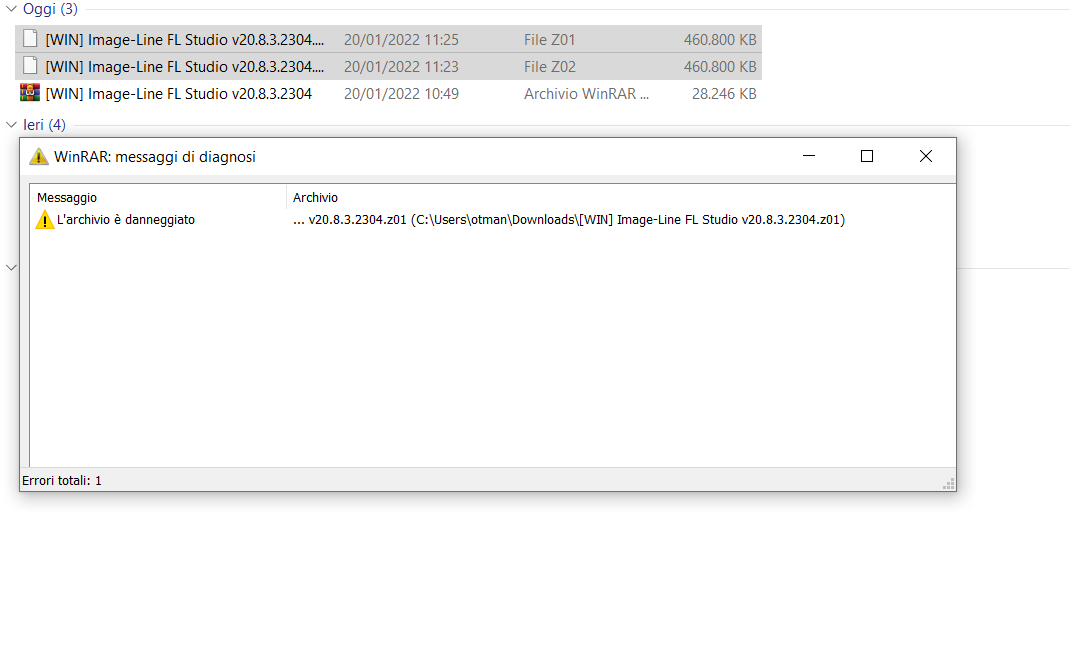Click the 20/01/2022 11:25 date cell
The image size is (1070, 653).
401,40
